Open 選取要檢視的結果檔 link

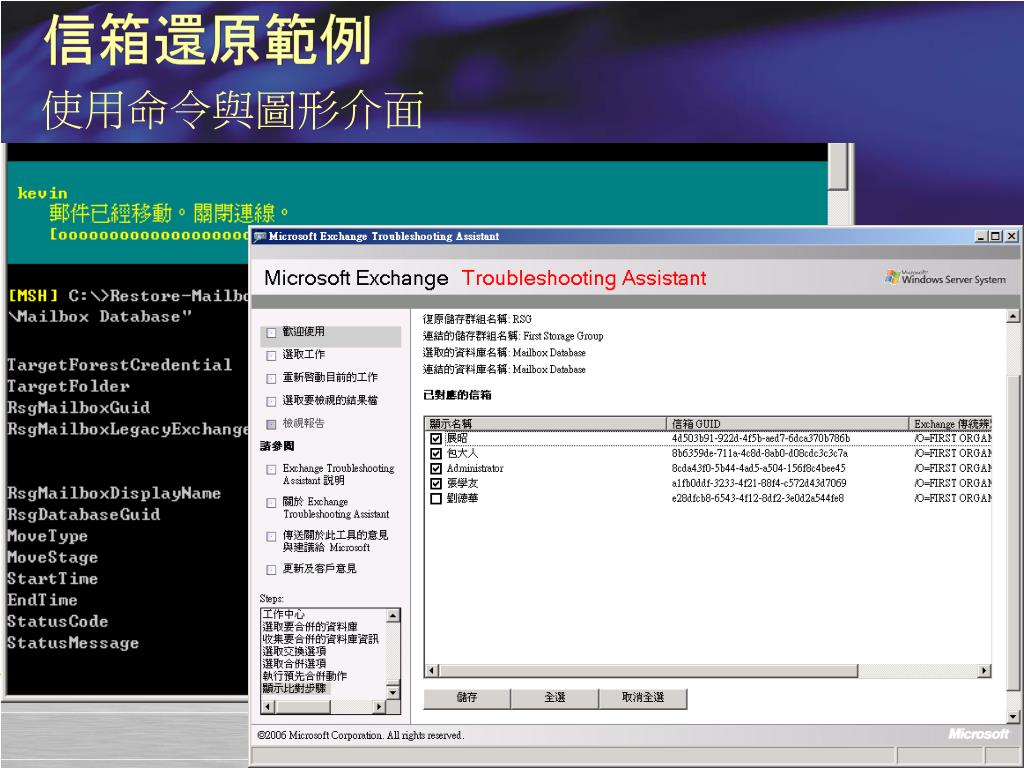coord(330,400)
